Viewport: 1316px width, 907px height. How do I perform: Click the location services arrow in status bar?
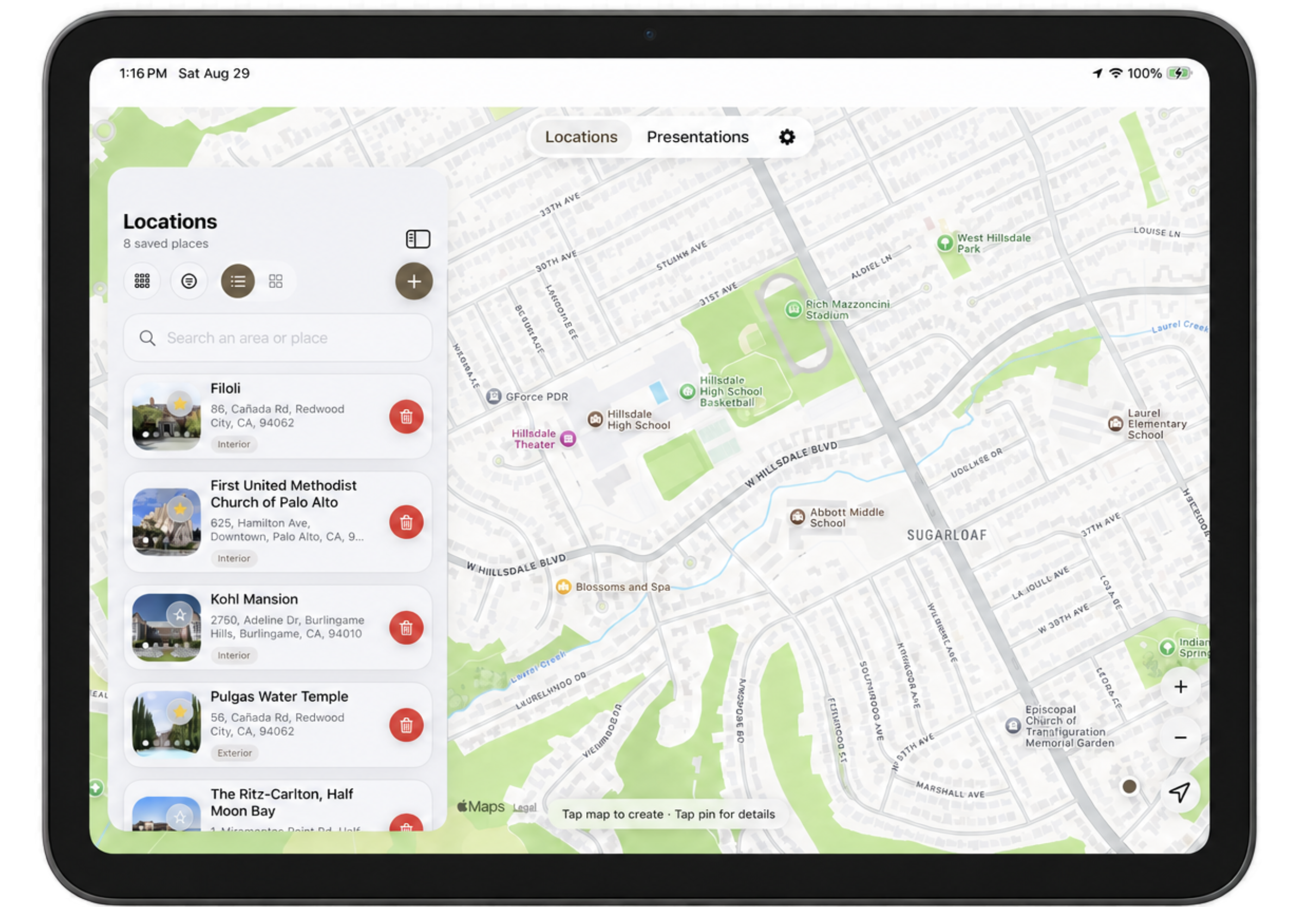[x=1097, y=73]
